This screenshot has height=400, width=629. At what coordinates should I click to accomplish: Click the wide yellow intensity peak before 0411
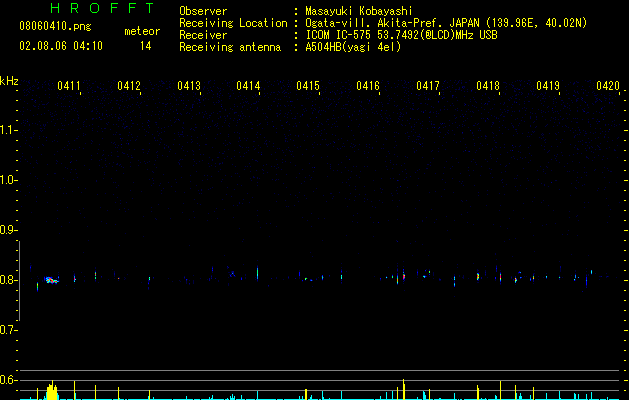click(52, 391)
